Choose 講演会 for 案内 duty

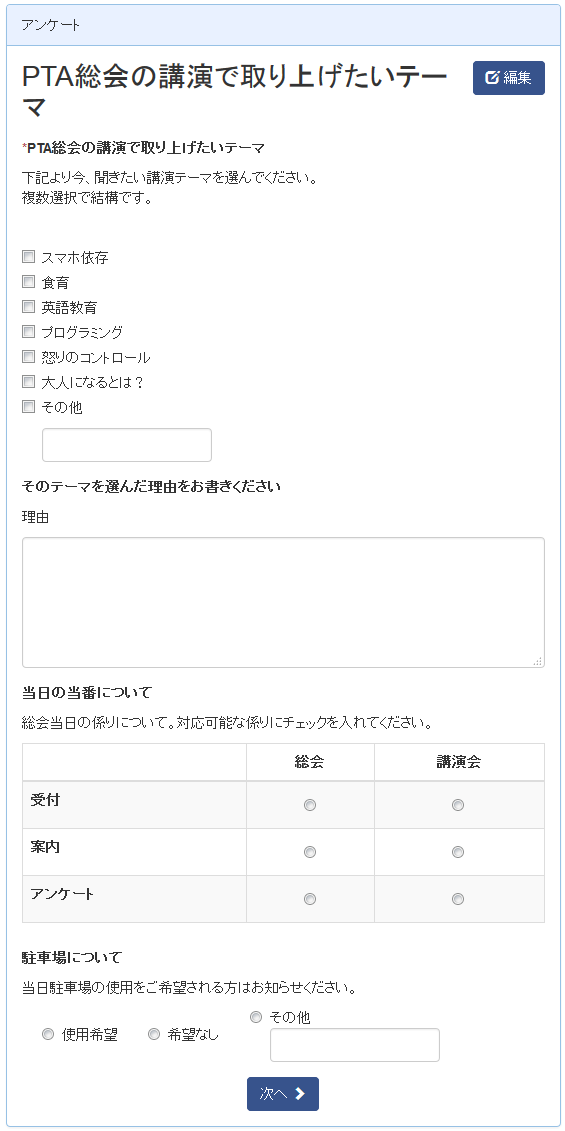[x=457, y=852]
